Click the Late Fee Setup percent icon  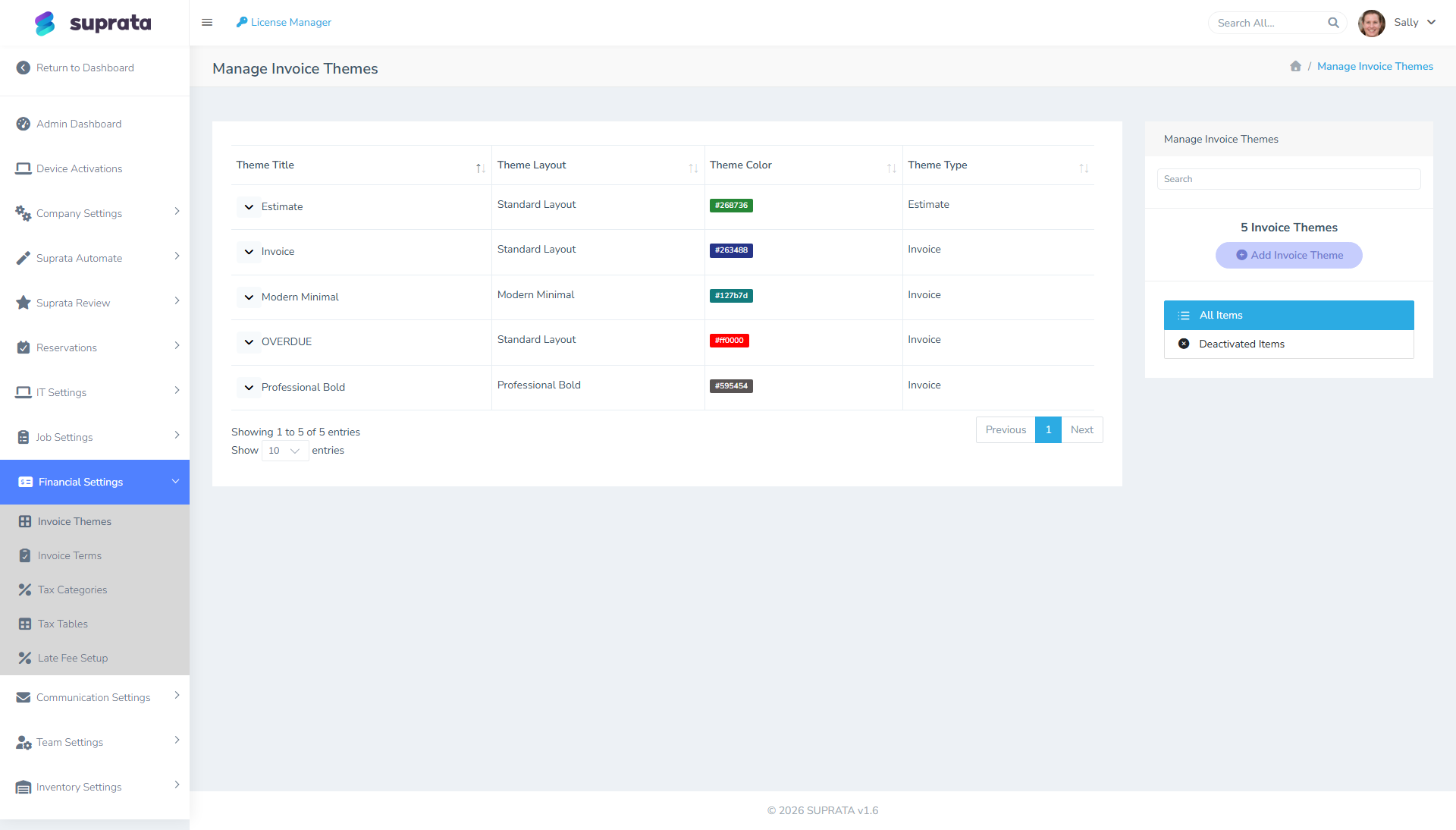tap(25, 658)
